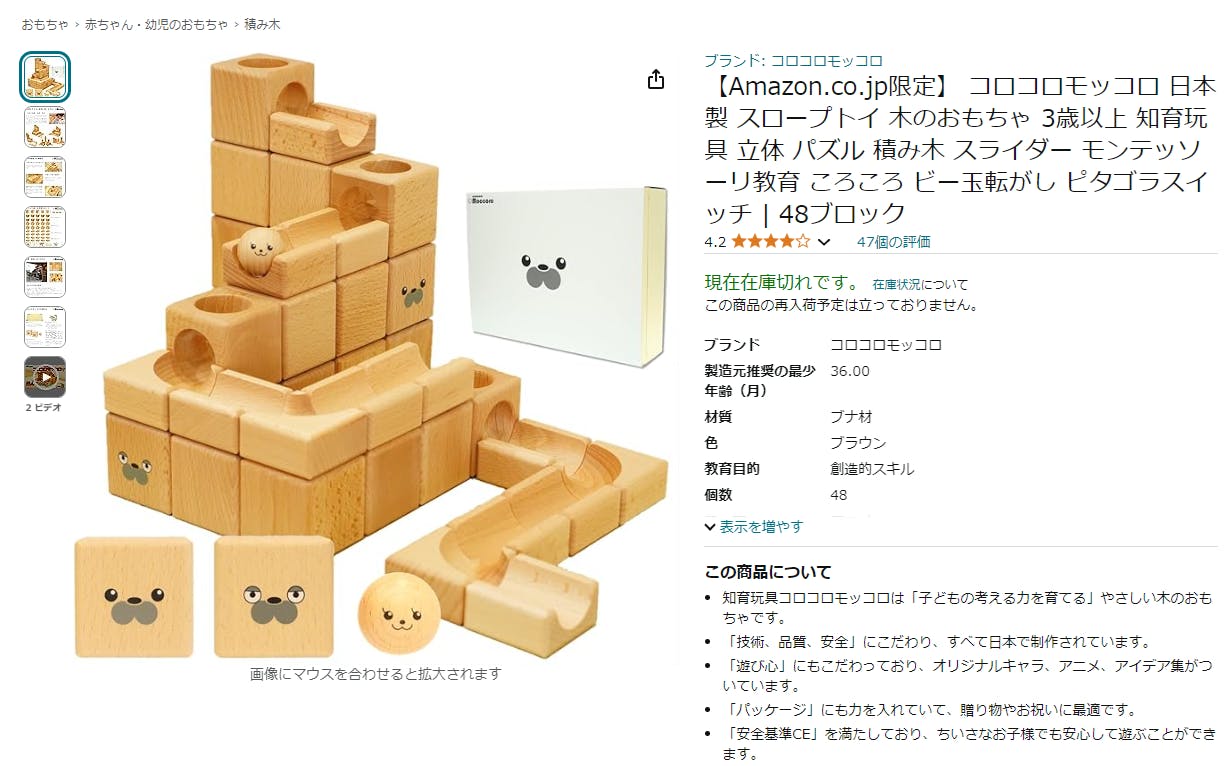Go to 赤ちゃん・幼児のおもちゃ breadcrumb
The width and height of the screenshot is (1228, 766).
pyautogui.click(x=156, y=23)
